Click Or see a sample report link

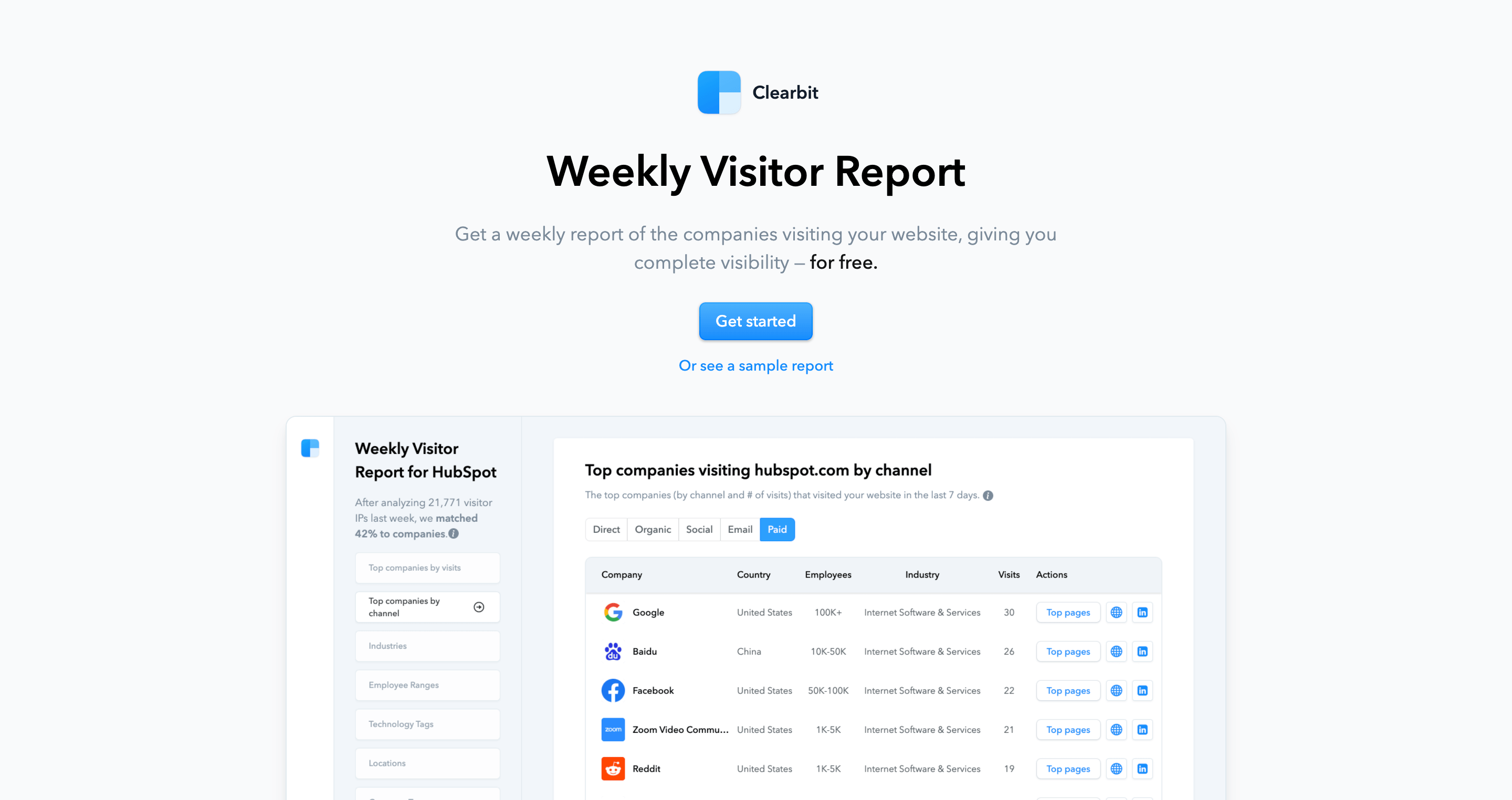pyautogui.click(x=756, y=365)
